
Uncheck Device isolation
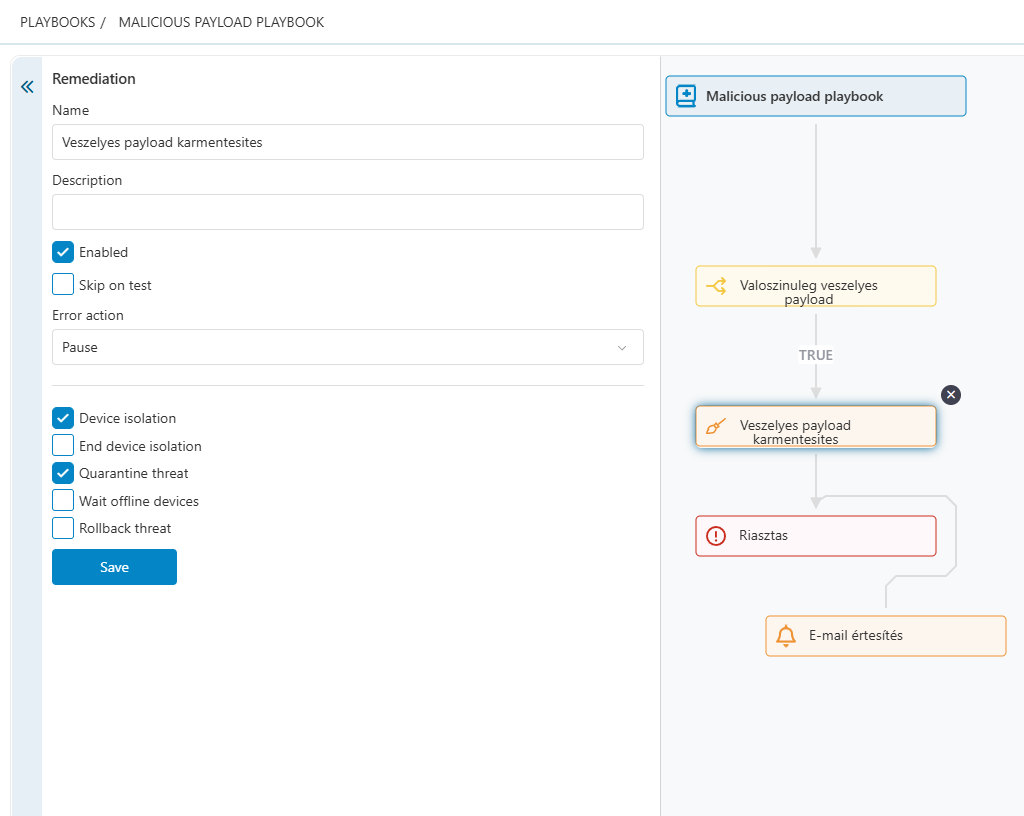pos(63,418)
